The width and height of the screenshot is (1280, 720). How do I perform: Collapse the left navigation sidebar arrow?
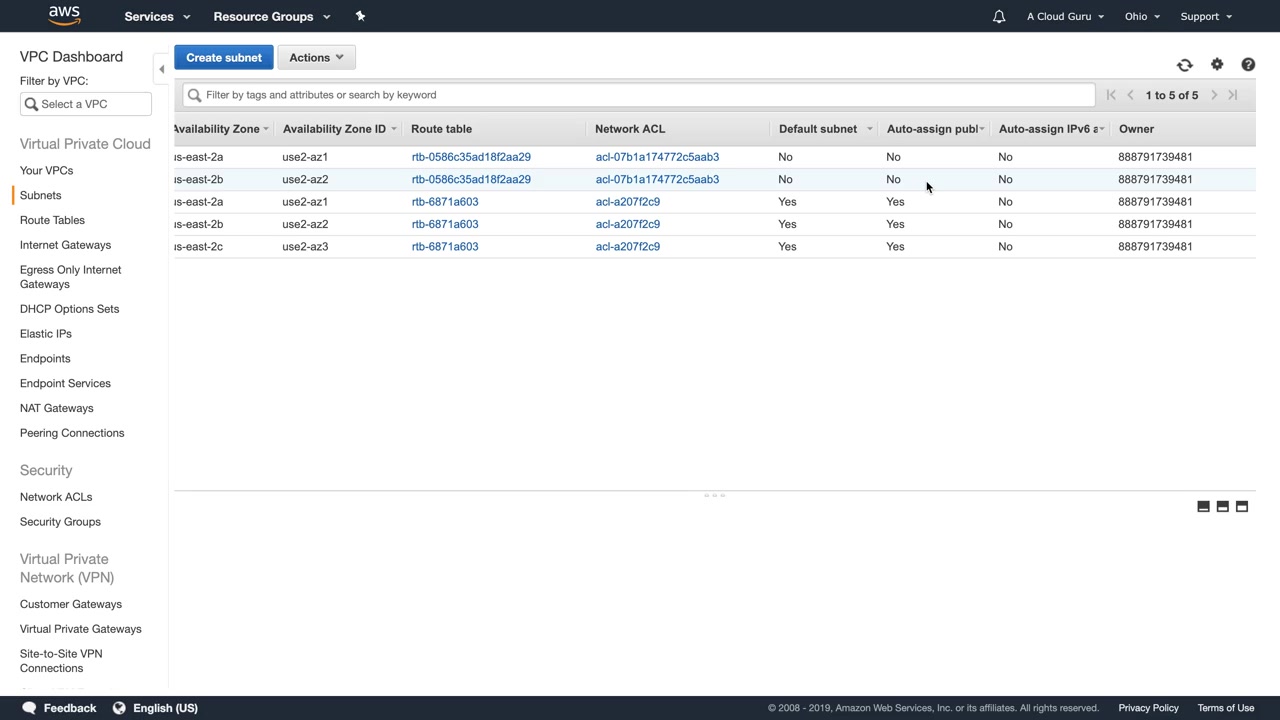point(161,69)
